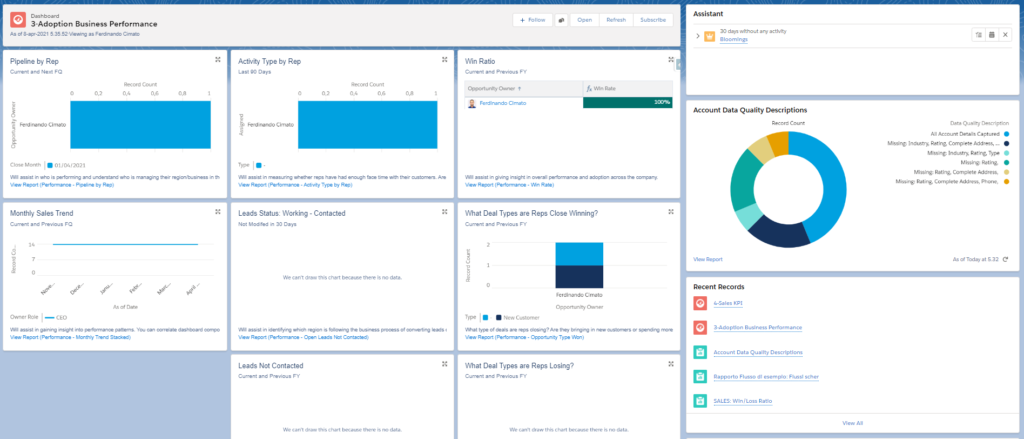Click the 4-Sales KPI dashboard icon

[699, 303]
